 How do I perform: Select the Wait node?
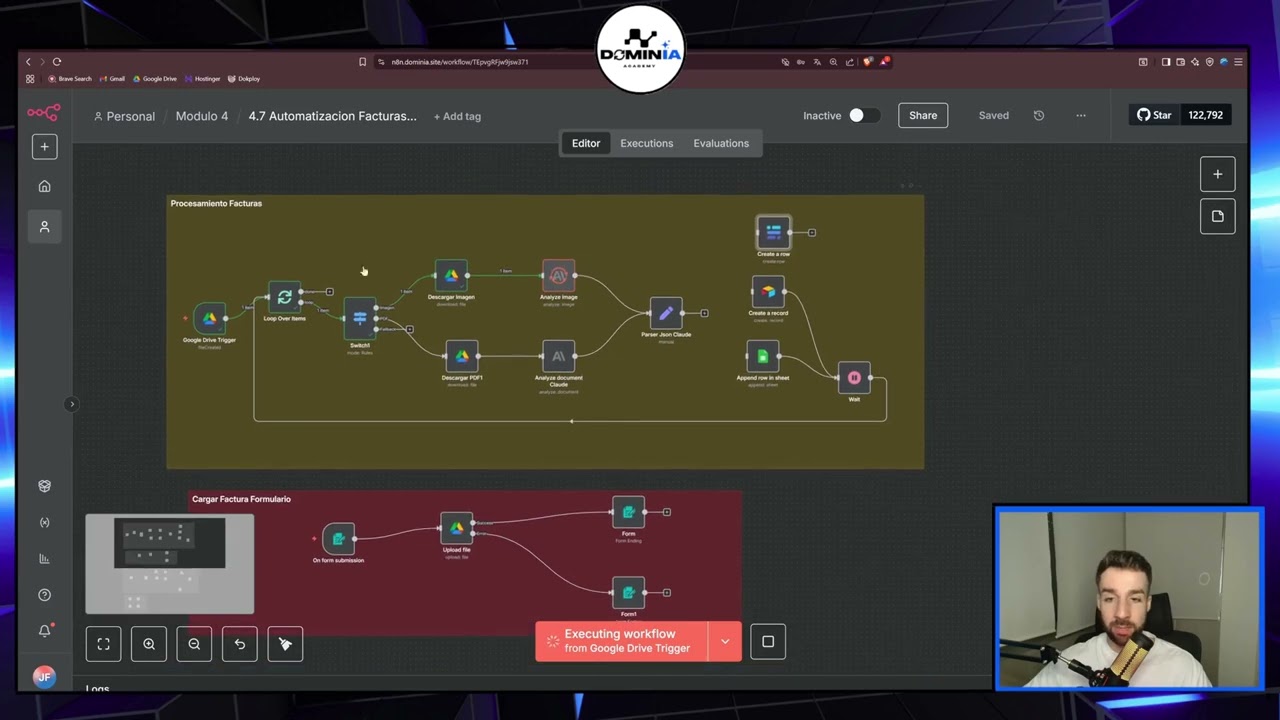854,378
